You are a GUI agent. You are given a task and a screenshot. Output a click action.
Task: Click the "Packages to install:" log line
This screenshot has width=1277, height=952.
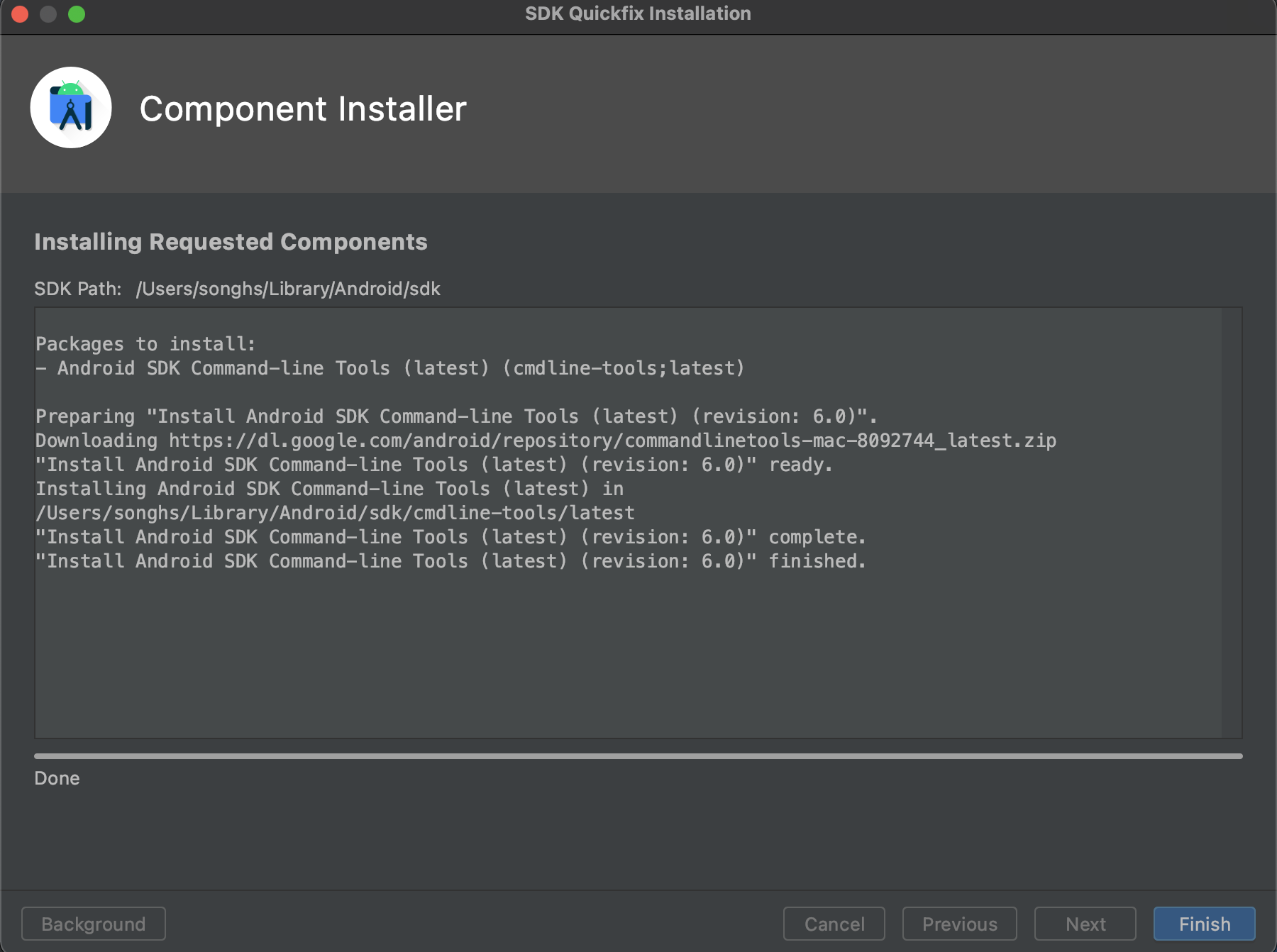pyautogui.click(x=145, y=344)
